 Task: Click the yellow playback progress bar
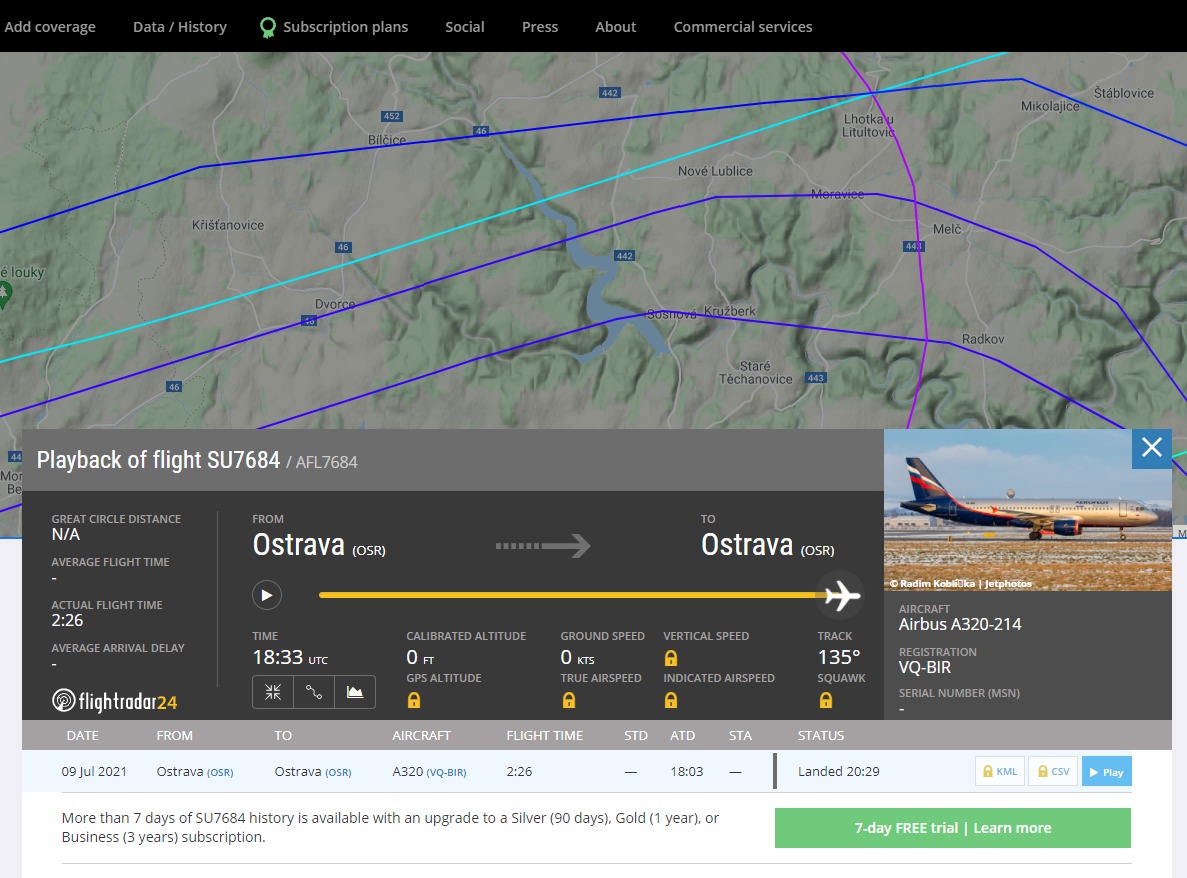click(x=572, y=595)
